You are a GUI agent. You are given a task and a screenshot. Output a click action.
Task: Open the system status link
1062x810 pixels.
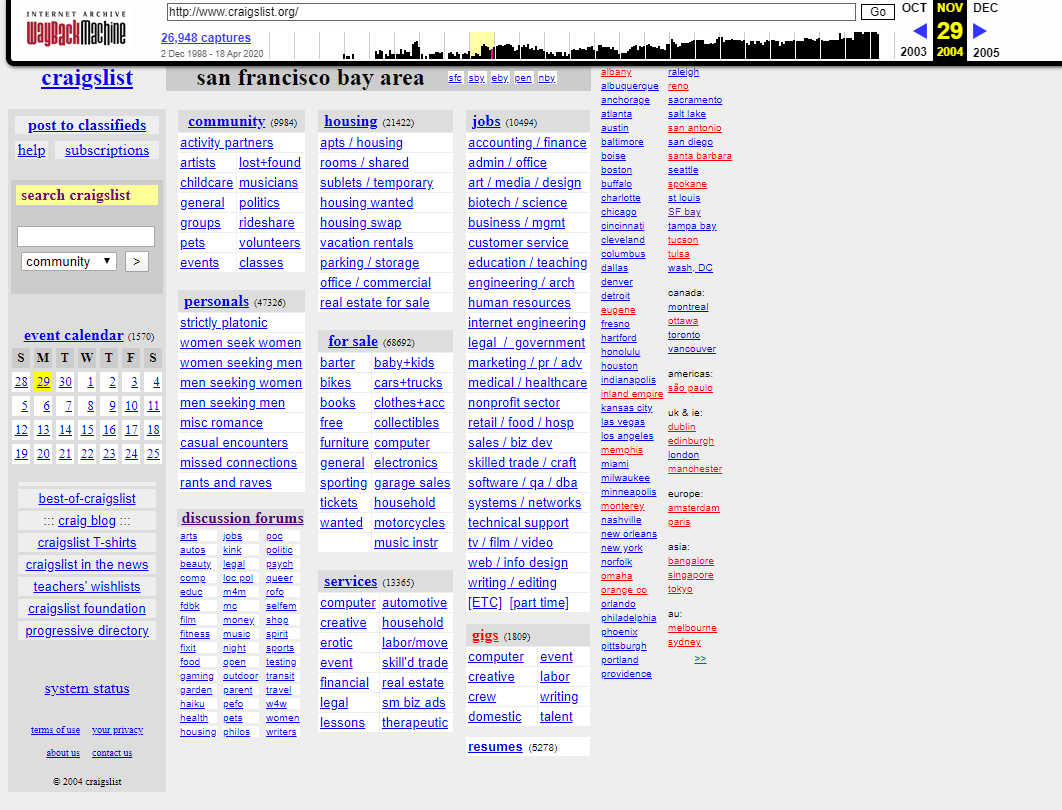tap(87, 689)
